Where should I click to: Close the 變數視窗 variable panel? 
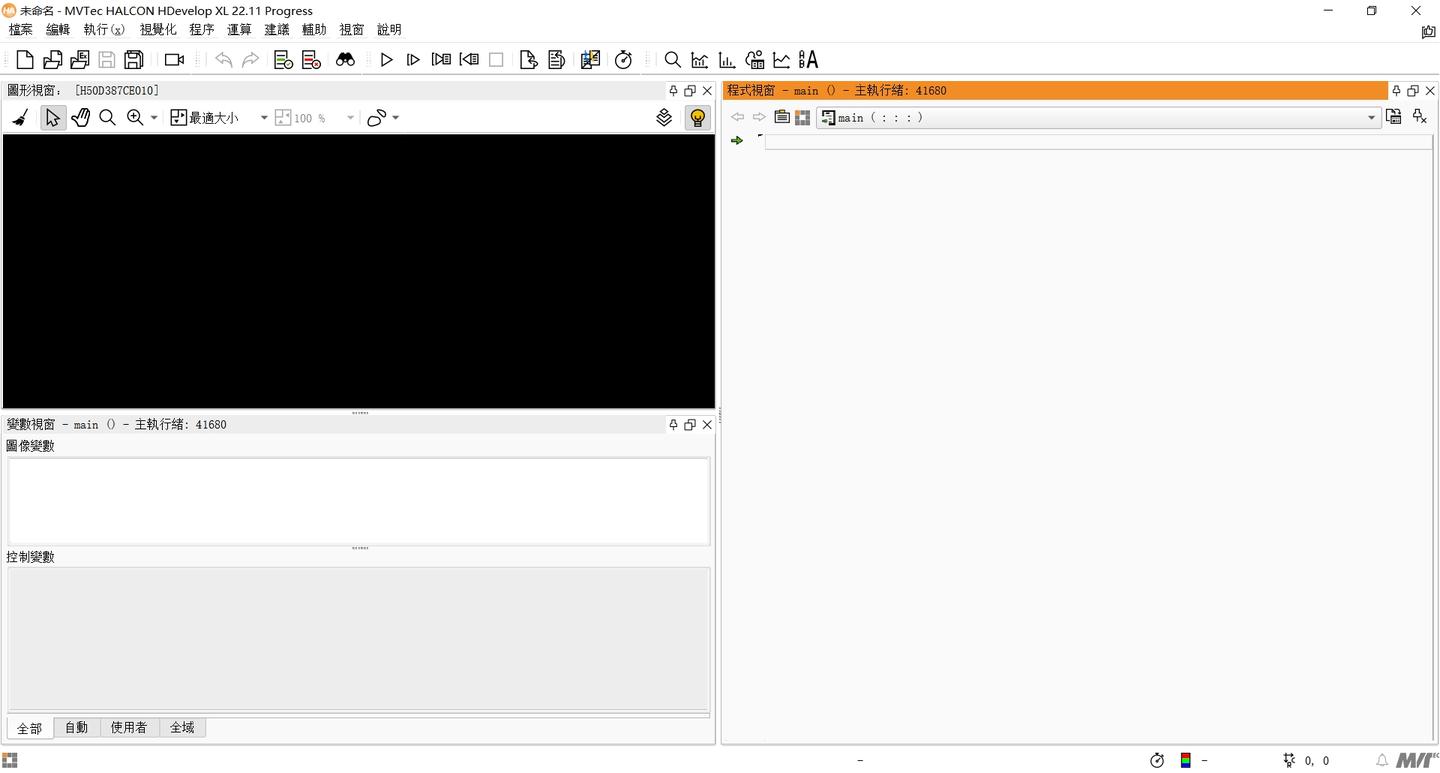click(x=707, y=425)
